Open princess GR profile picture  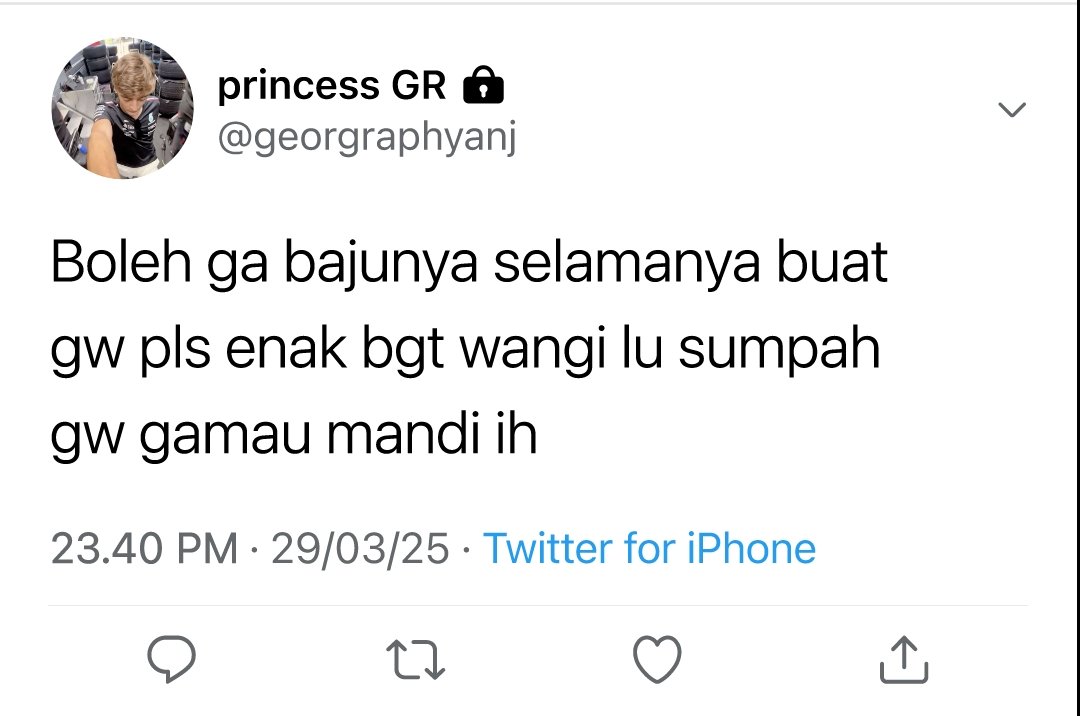coord(123,108)
